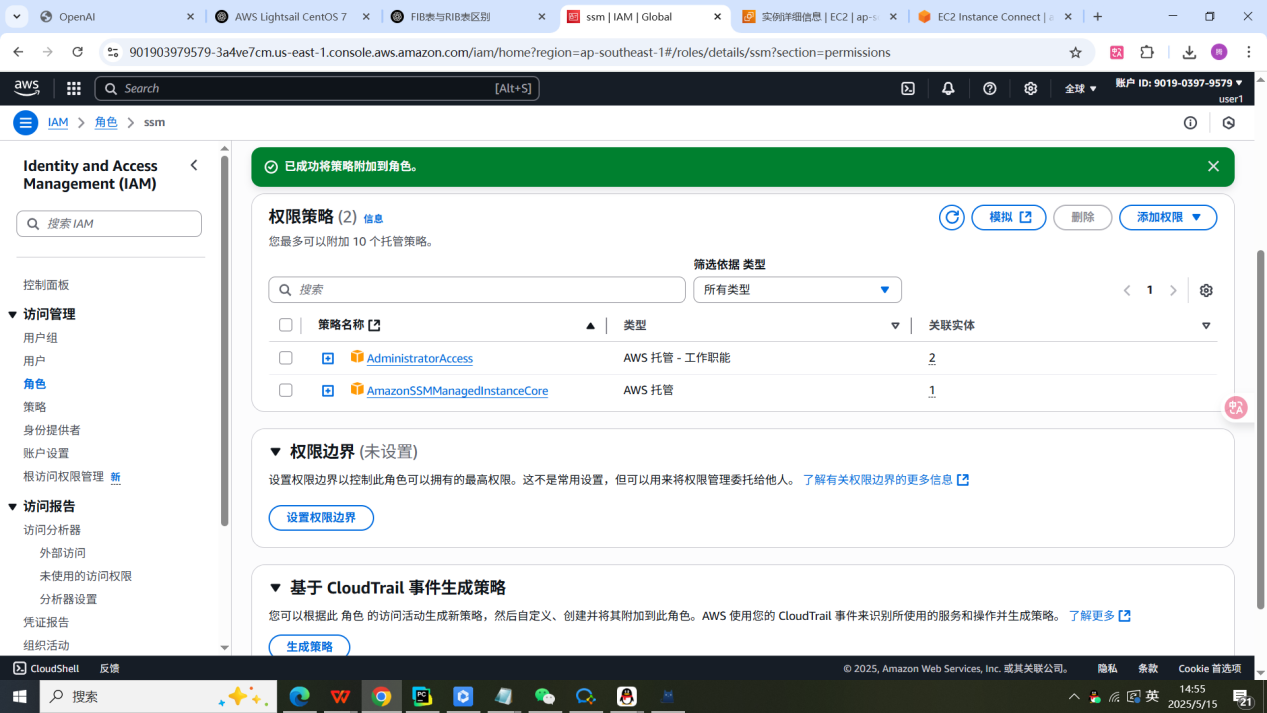Collapse 访问报告 group in sidebar
The image size is (1267, 713).
tap(12, 506)
